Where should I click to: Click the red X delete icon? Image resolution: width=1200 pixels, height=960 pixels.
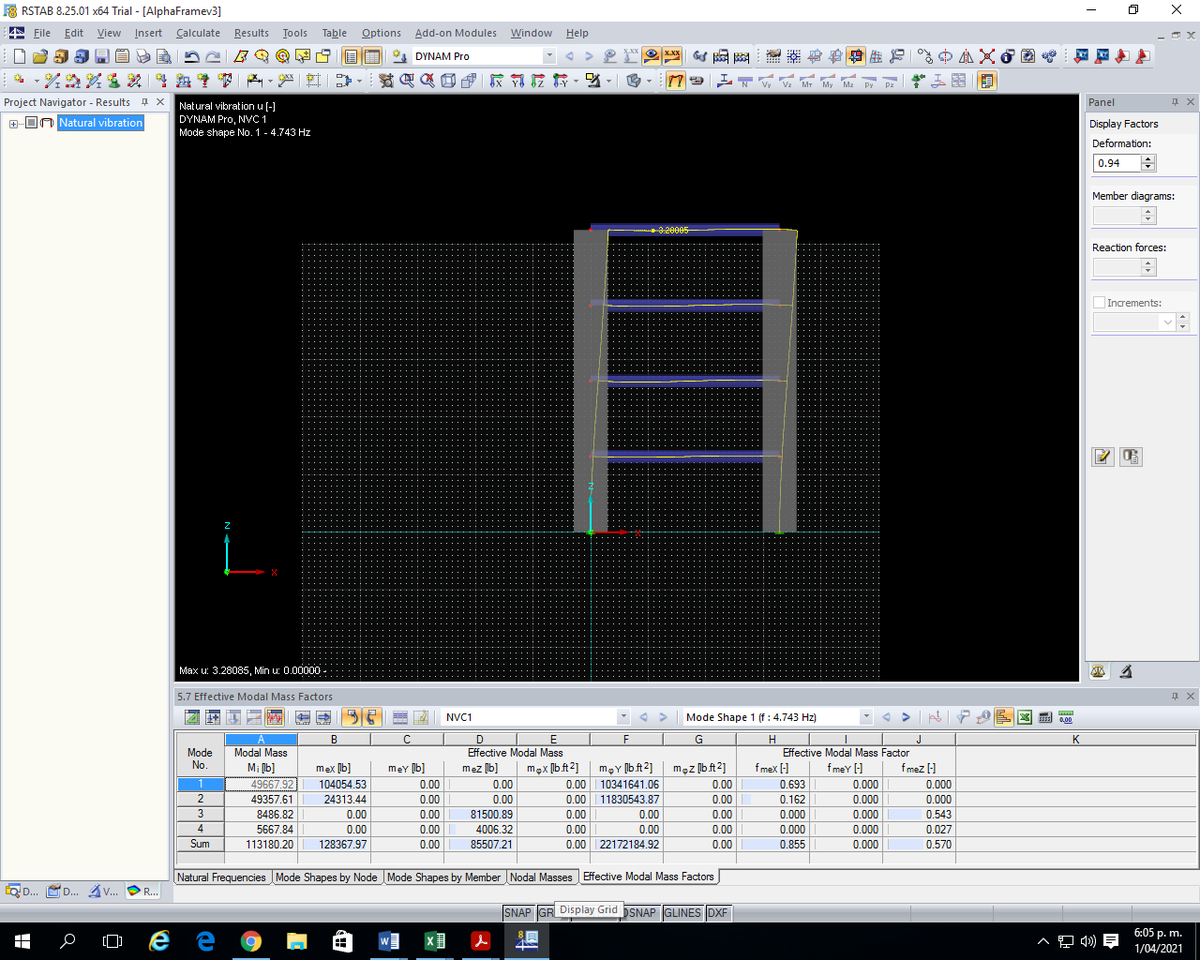pos(988,56)
